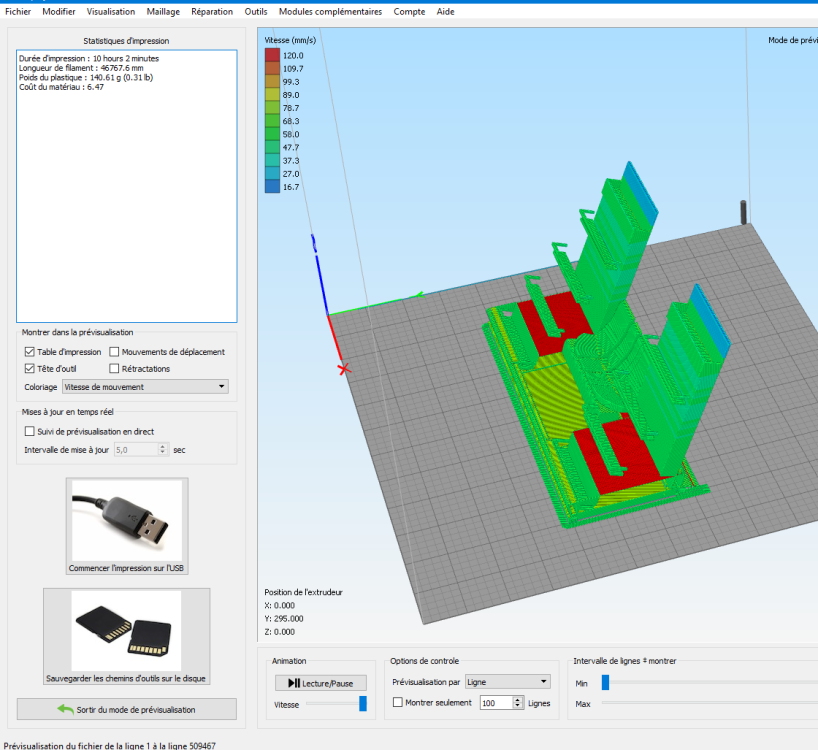Click the green 58.0 speed legend swatch
818x750 pixels.
(272, 134)
